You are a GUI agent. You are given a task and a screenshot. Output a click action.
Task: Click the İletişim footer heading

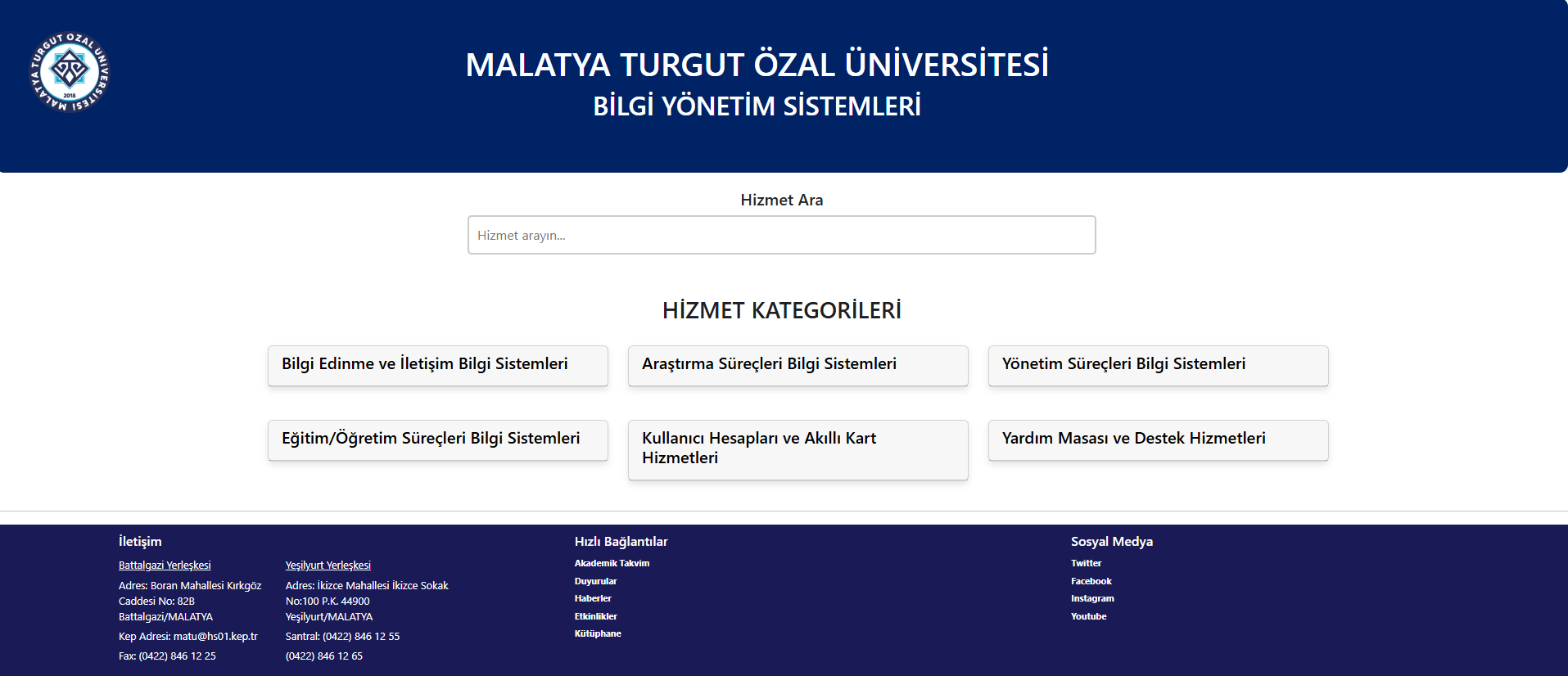[140, 542]
